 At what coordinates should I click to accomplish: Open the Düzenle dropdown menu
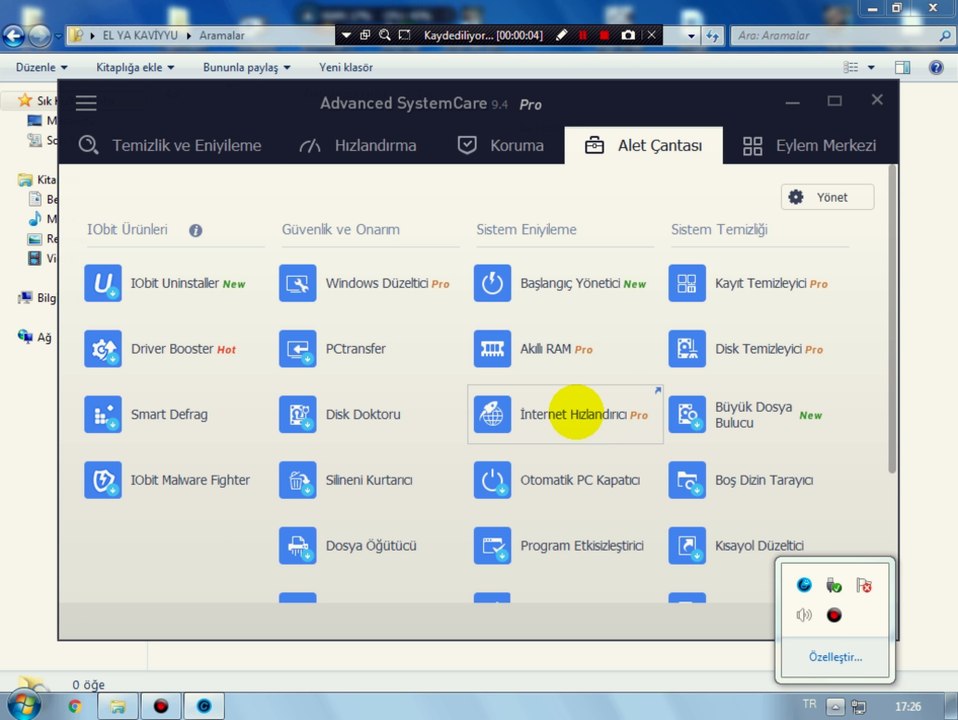click(x=42, y=67)
